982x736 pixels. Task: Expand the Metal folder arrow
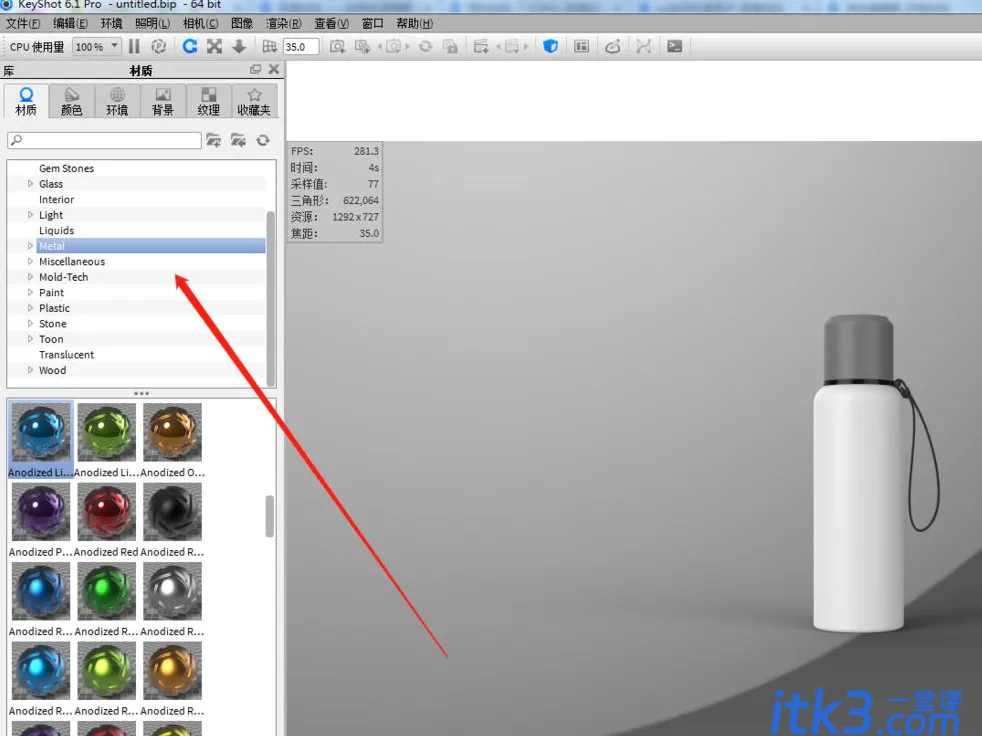point(30,246)
